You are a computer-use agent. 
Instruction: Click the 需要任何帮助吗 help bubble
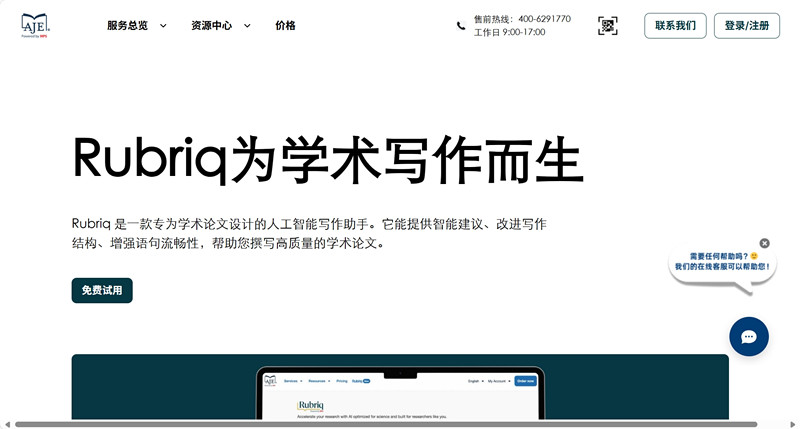coord(722,265)
